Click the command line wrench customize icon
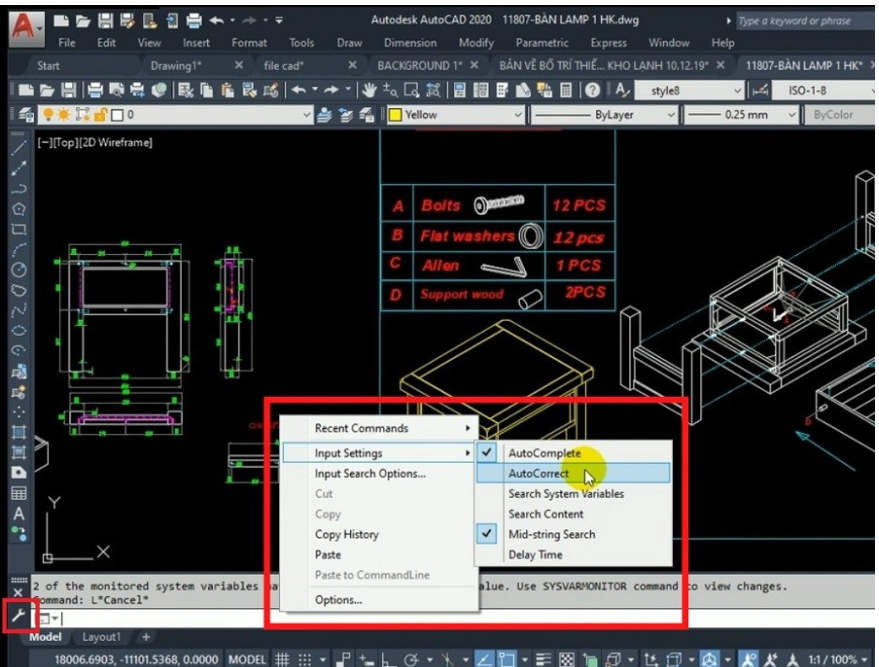The height and width of the screenshot is (667, 879). pos(19,615)
